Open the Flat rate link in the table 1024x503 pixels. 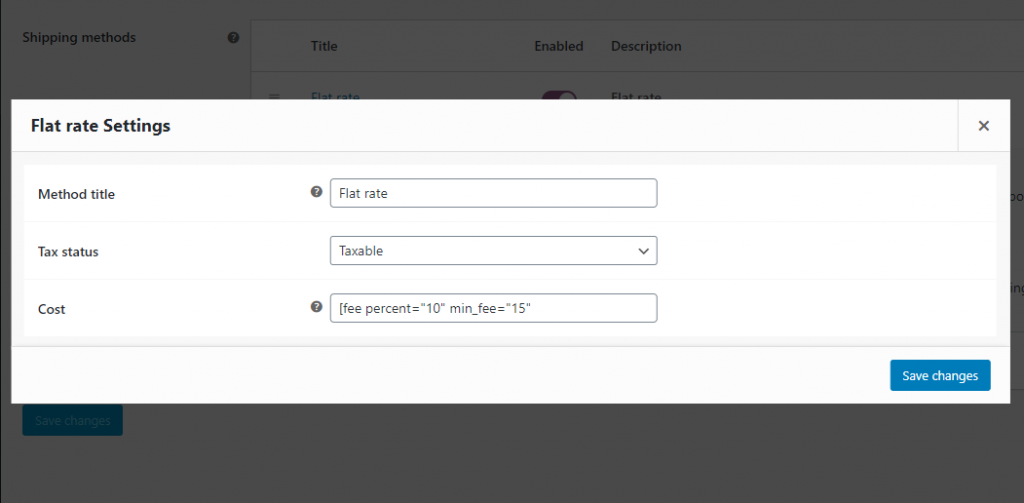[335, 96]
